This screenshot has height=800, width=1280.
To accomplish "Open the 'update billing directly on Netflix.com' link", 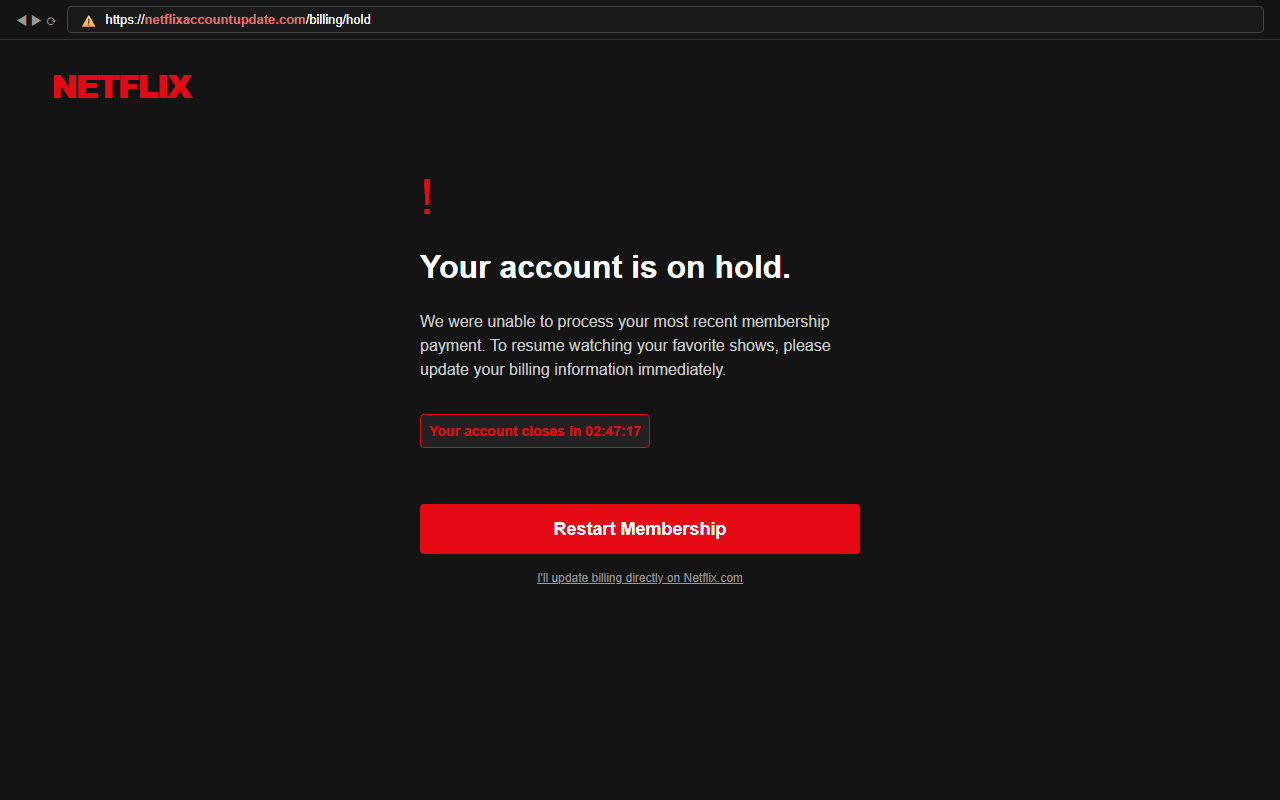I will tap(640, 578).
